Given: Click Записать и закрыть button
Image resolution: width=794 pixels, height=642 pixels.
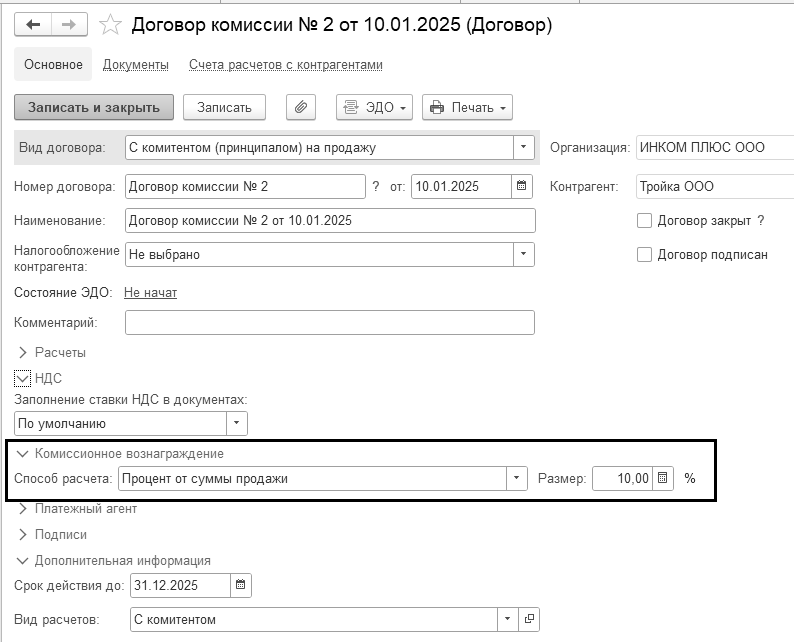Looking at the screenshot, I should click(94, 107).
